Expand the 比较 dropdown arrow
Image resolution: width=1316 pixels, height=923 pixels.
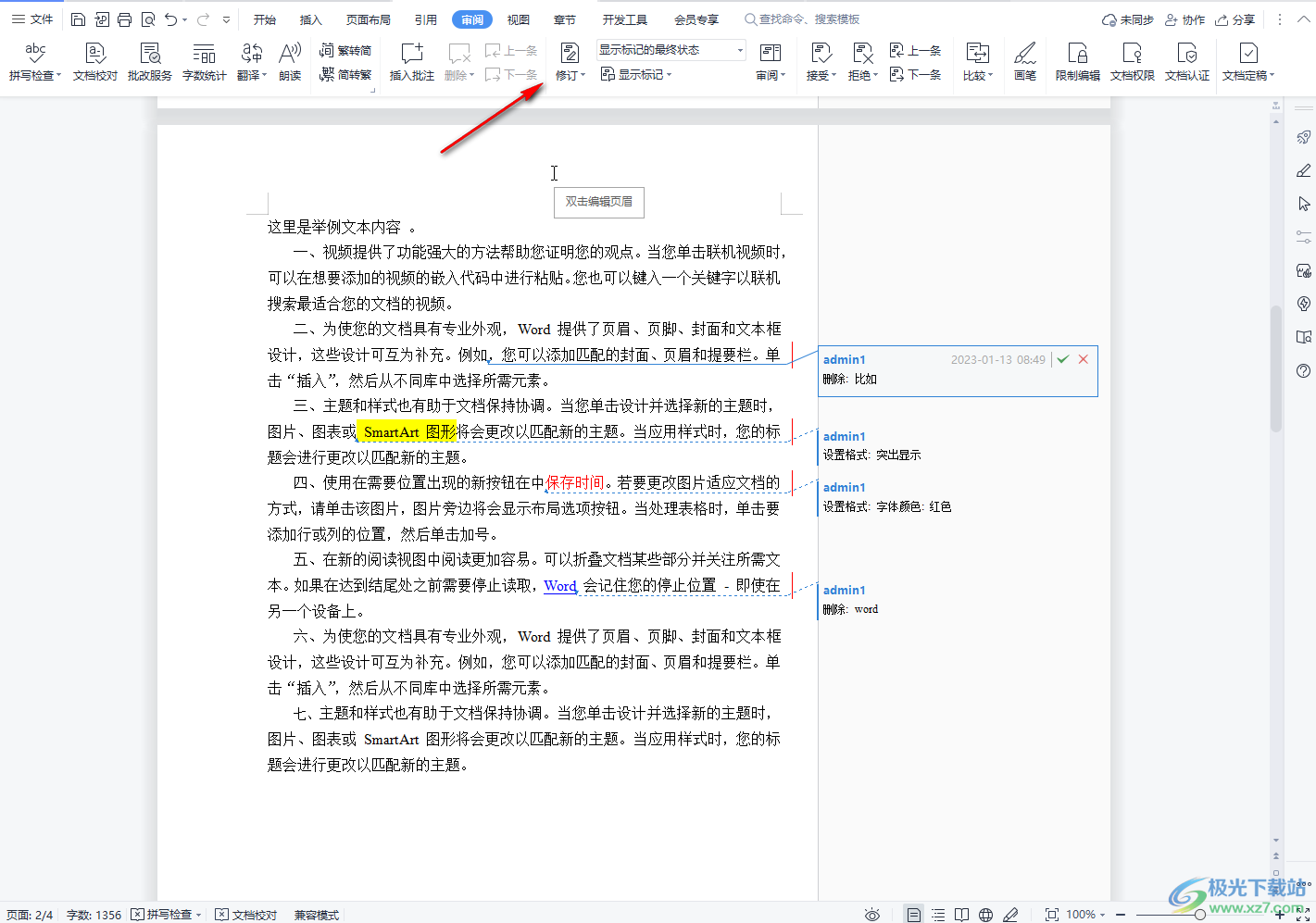point(990,76)
